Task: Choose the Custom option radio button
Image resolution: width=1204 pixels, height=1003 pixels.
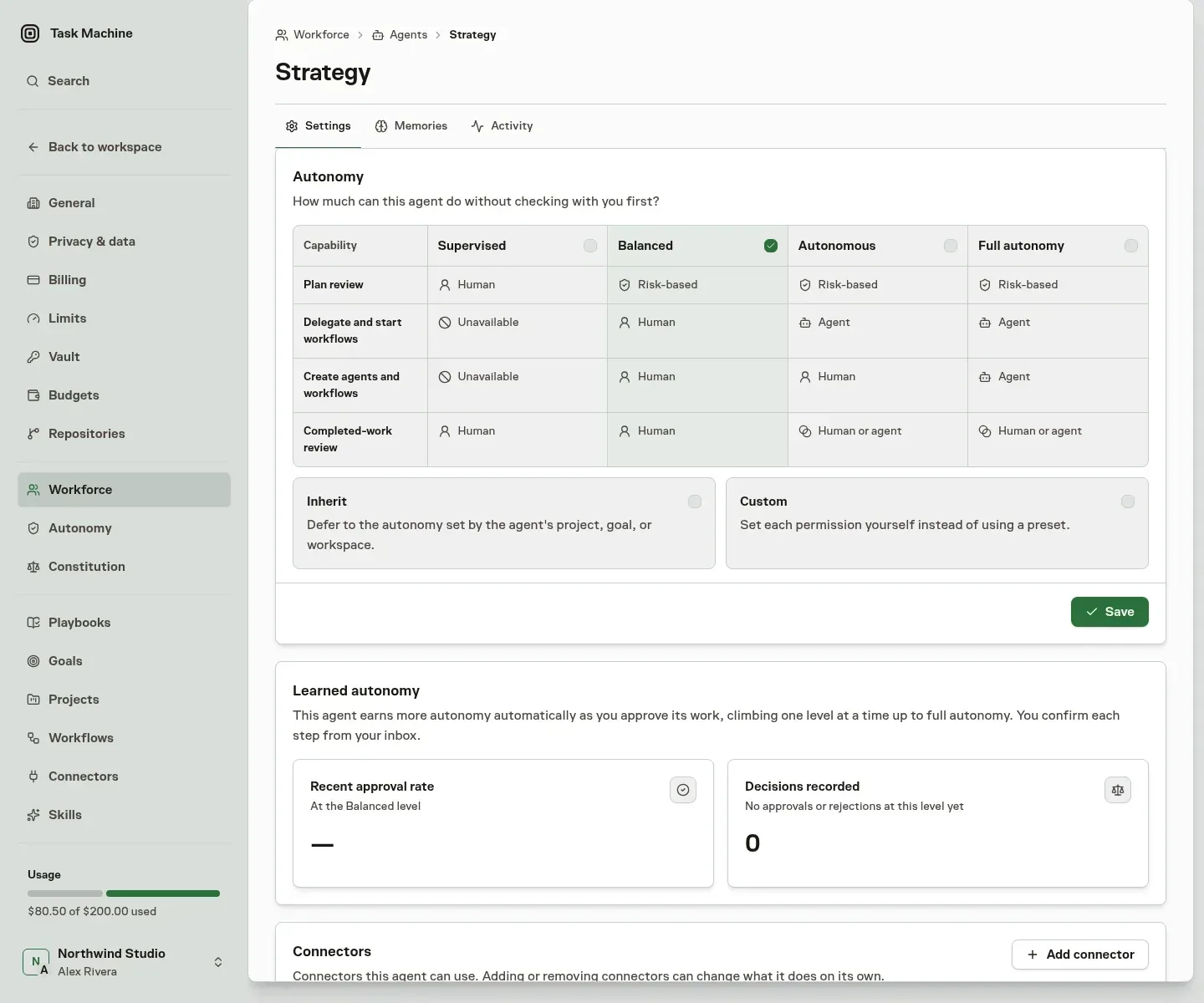Action: click(1128, 501)
